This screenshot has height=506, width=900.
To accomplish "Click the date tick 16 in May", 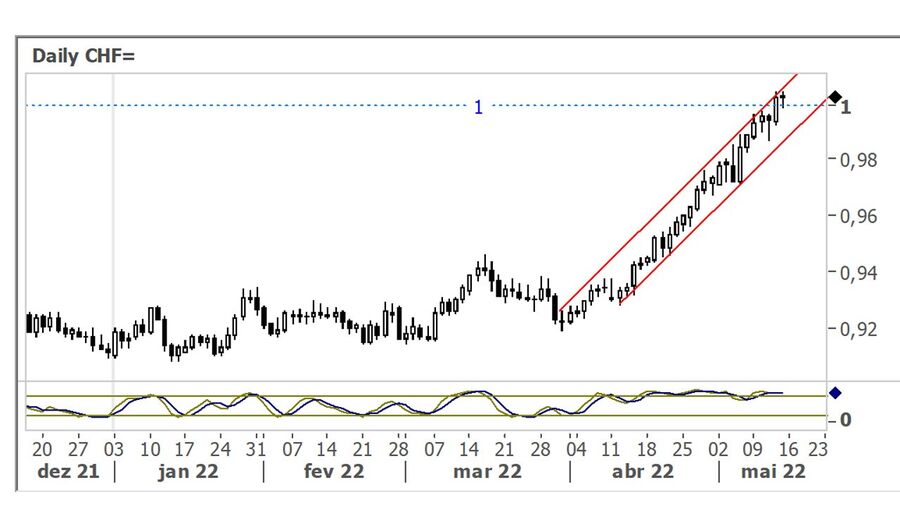I will [789, 449].
